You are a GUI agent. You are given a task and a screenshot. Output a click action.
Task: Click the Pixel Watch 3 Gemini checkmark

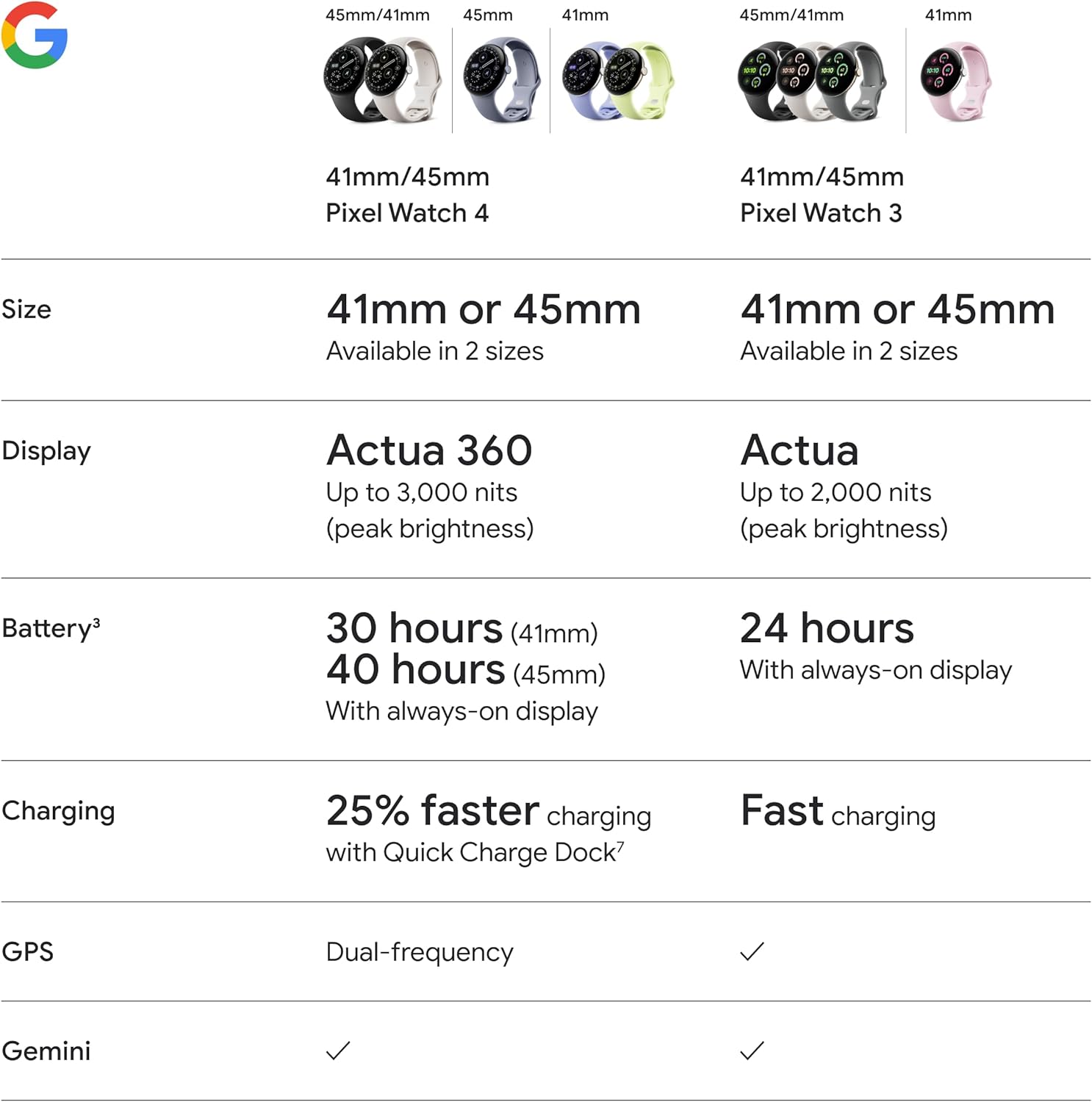[752, 1051]
